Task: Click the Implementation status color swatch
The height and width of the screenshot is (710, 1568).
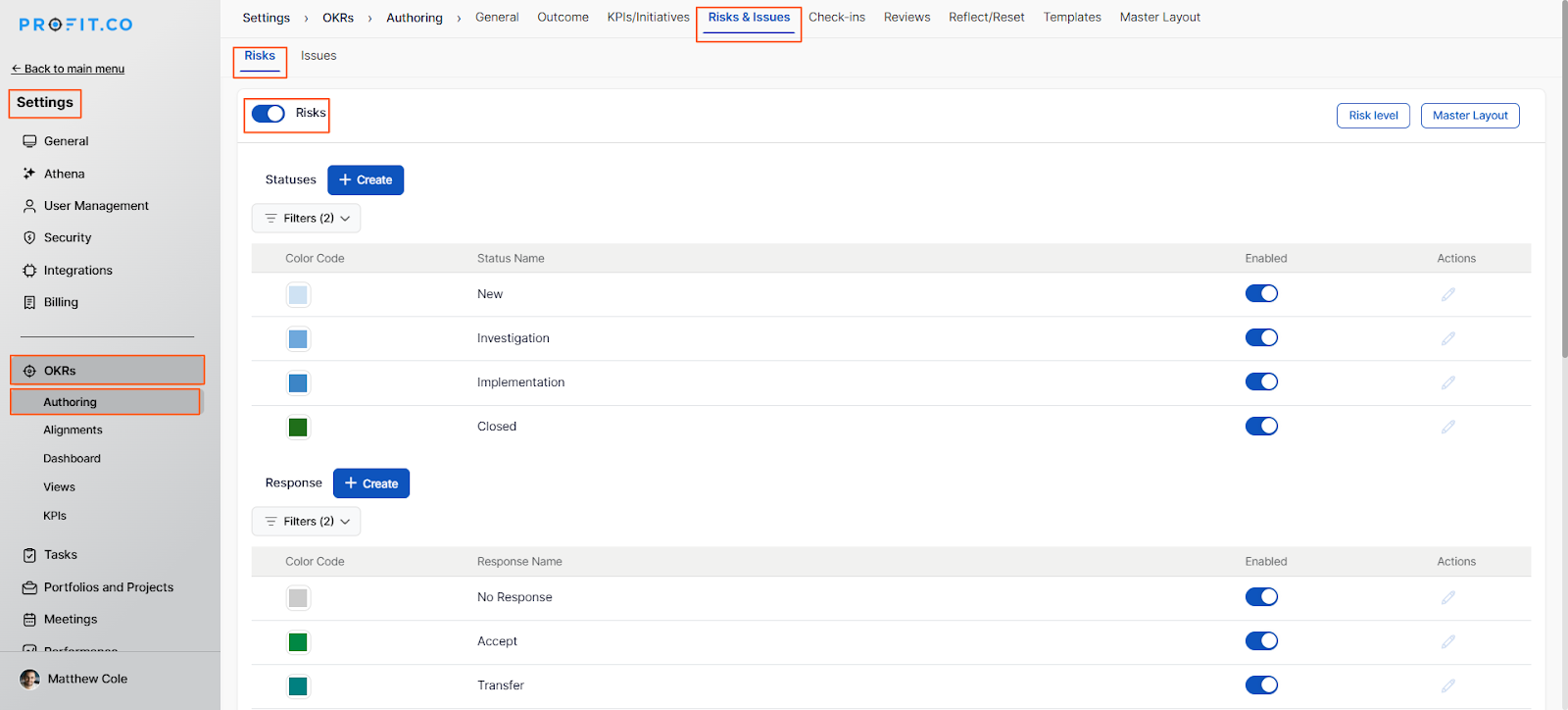Action: tap(298, 383)
